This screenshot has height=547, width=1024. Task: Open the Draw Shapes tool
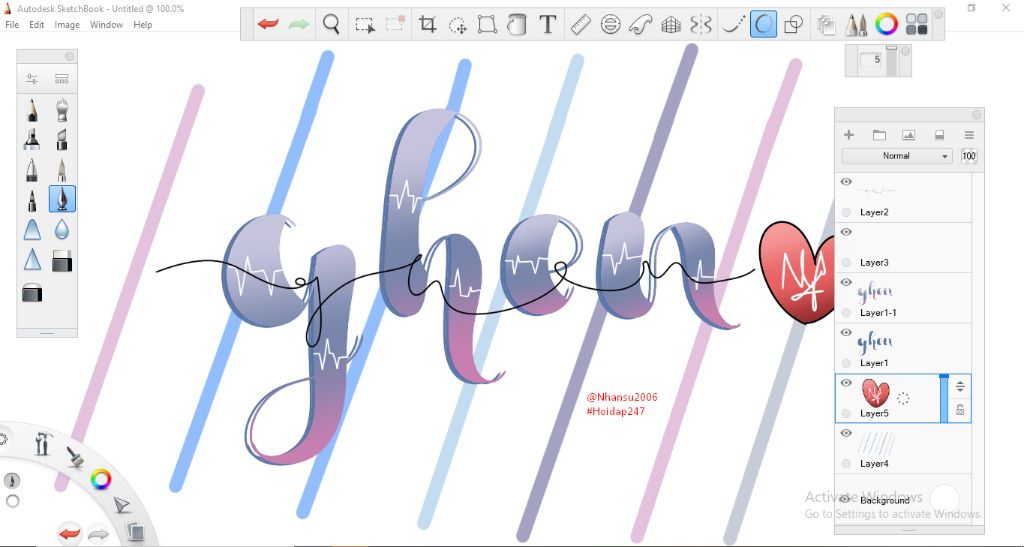click(793, 25)
